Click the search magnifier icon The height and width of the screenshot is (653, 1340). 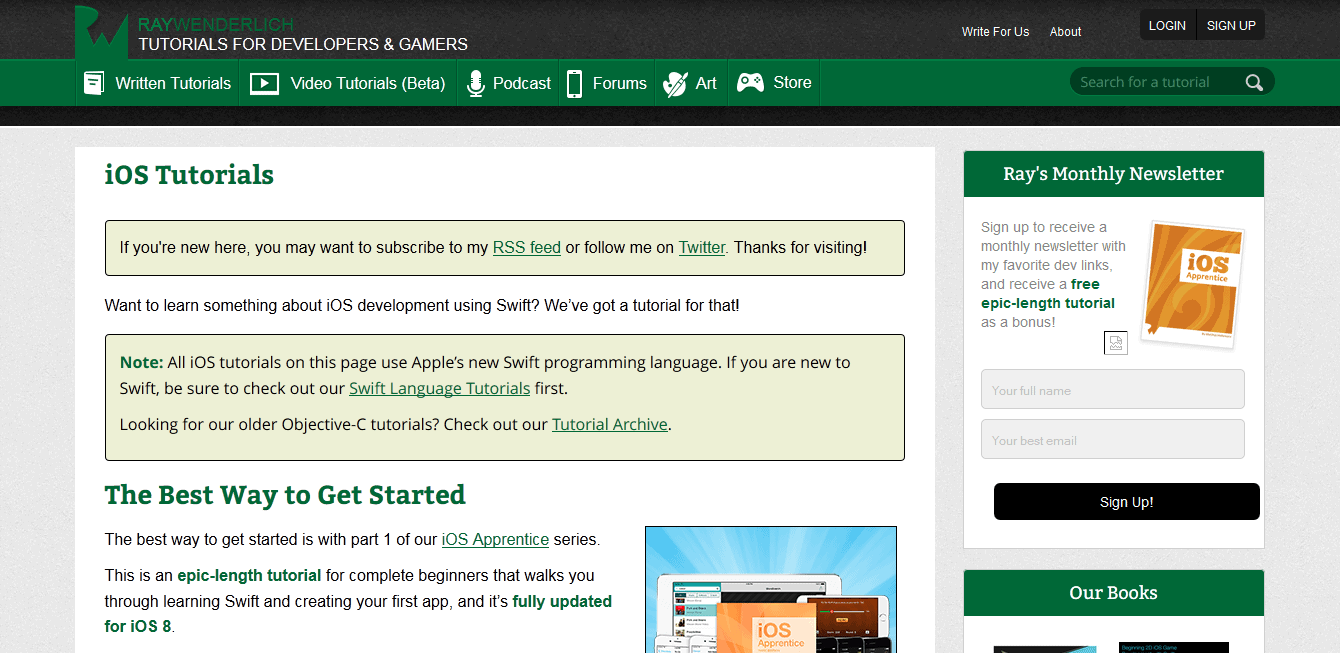(x=1254, y=82)
